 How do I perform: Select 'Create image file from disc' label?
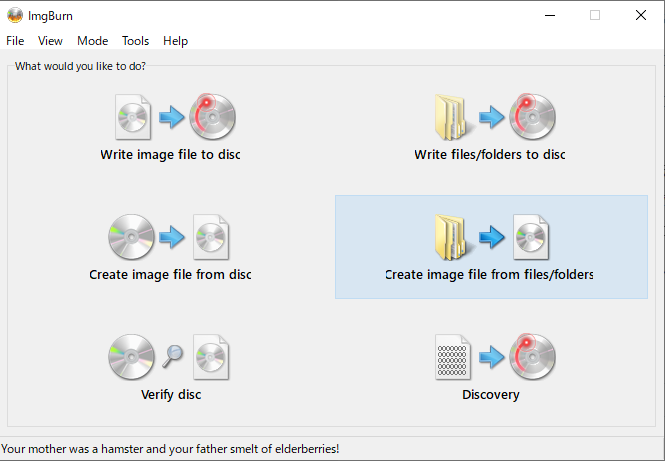[x=170, y=274]
